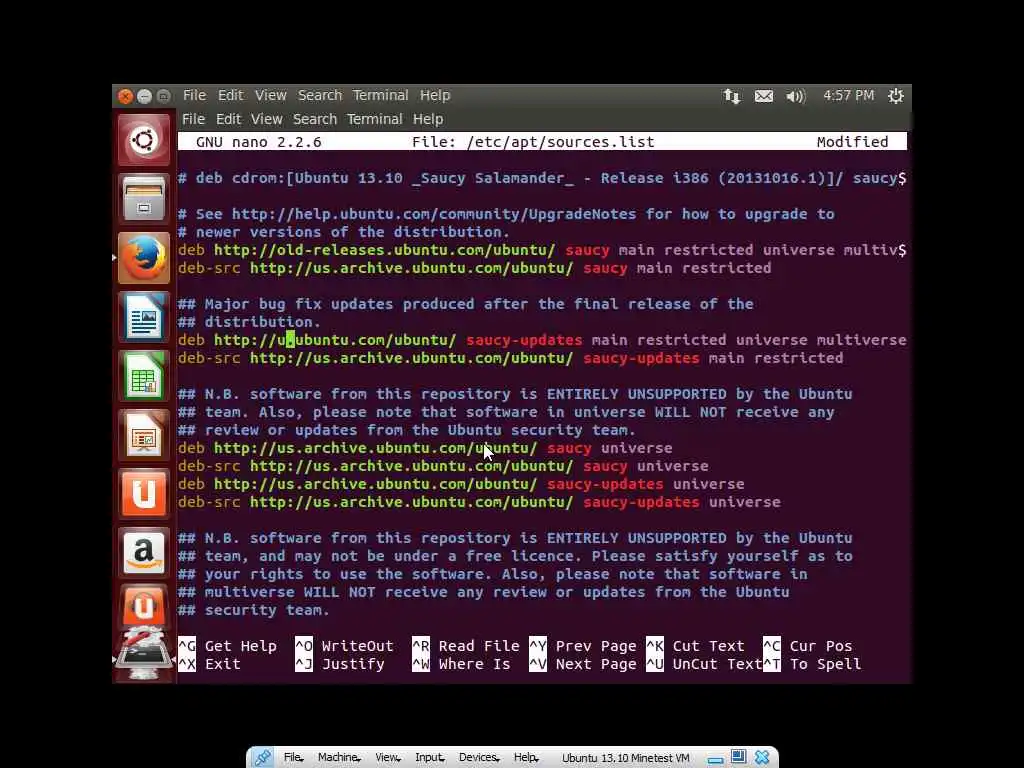Open Edit menu in the top panel
The width and height of the screenshot is (1024, 768).
coord(230,95)
